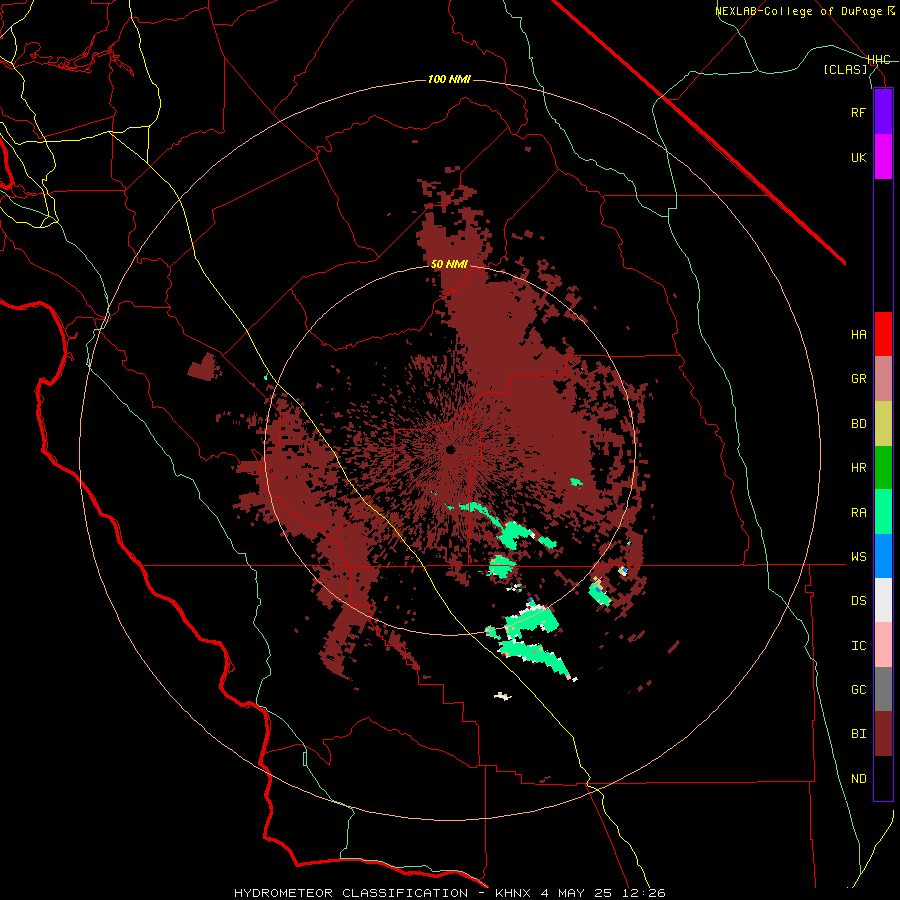
Task: Click the WS legend label
Action: pyautogui.click(x=858, y=557)
